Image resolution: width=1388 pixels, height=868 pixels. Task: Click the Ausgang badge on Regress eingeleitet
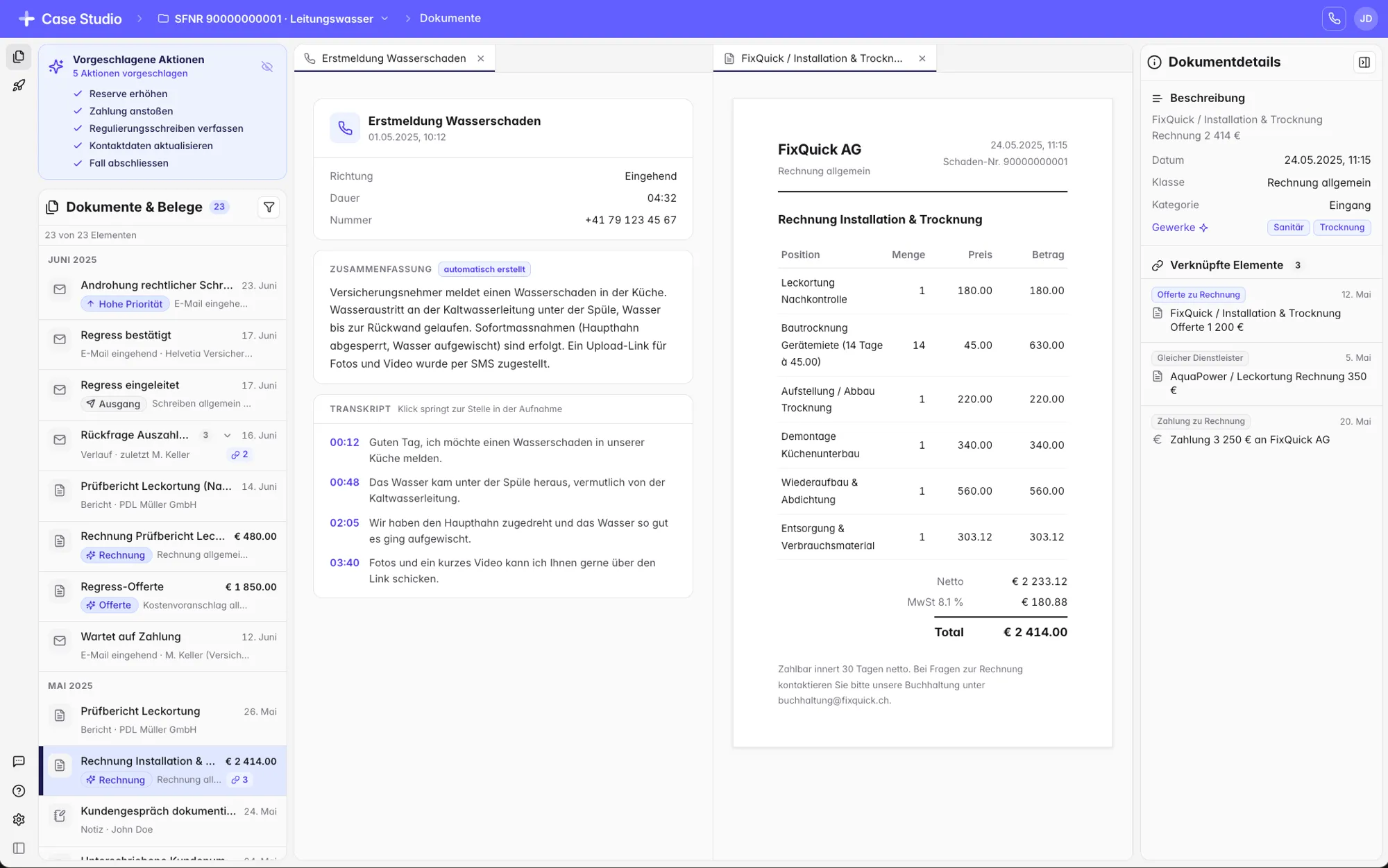[x=113, y=404]
